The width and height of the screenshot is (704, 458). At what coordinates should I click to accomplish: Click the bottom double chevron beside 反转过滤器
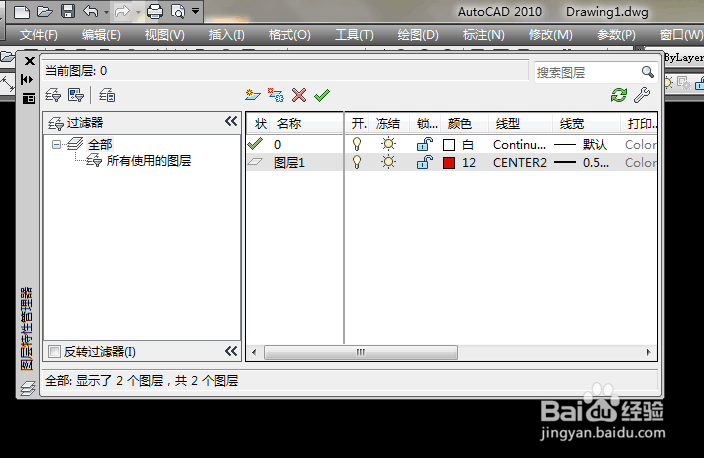coord(231,351)
